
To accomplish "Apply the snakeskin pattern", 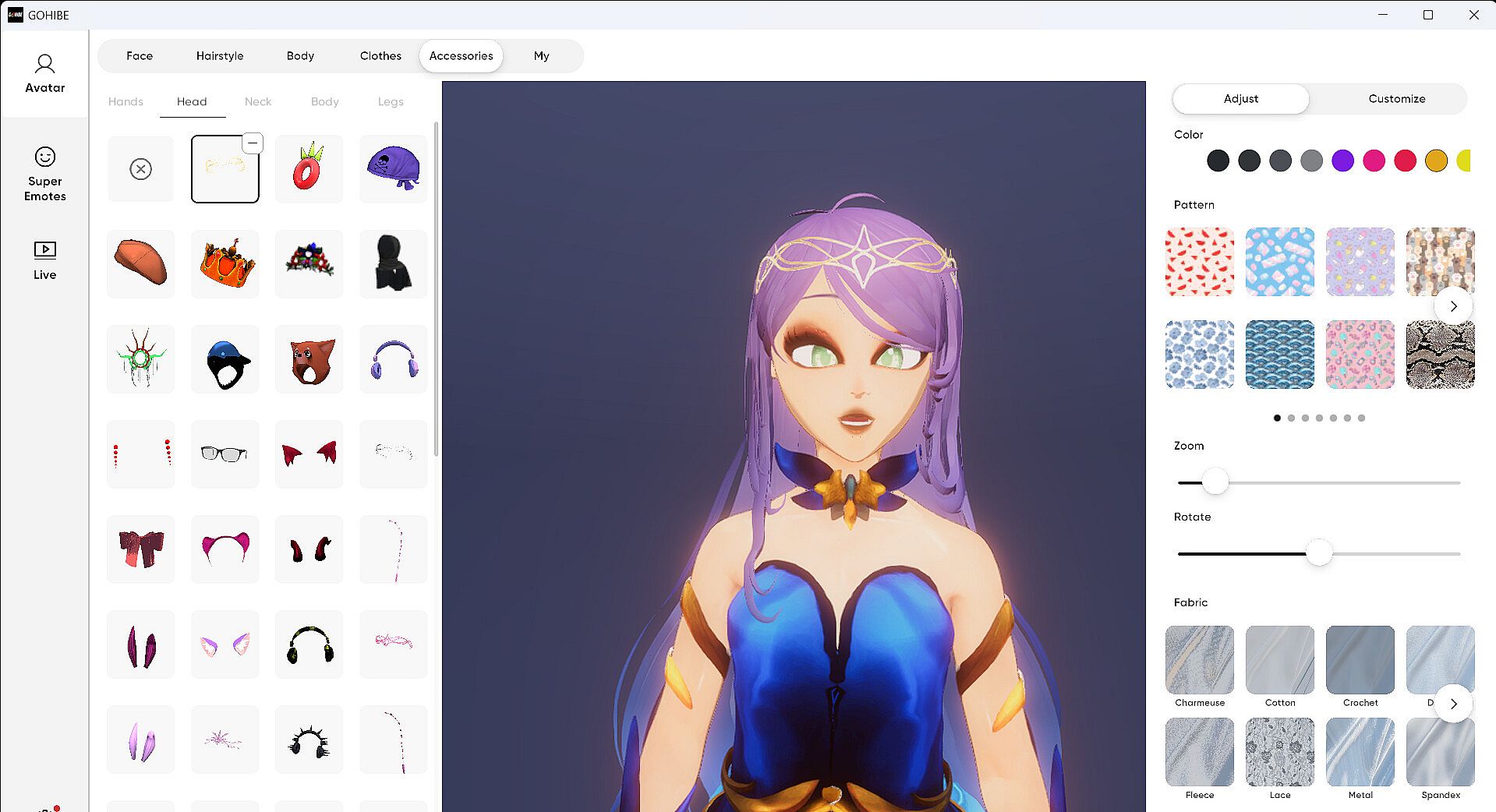I will pos(1441,355).
